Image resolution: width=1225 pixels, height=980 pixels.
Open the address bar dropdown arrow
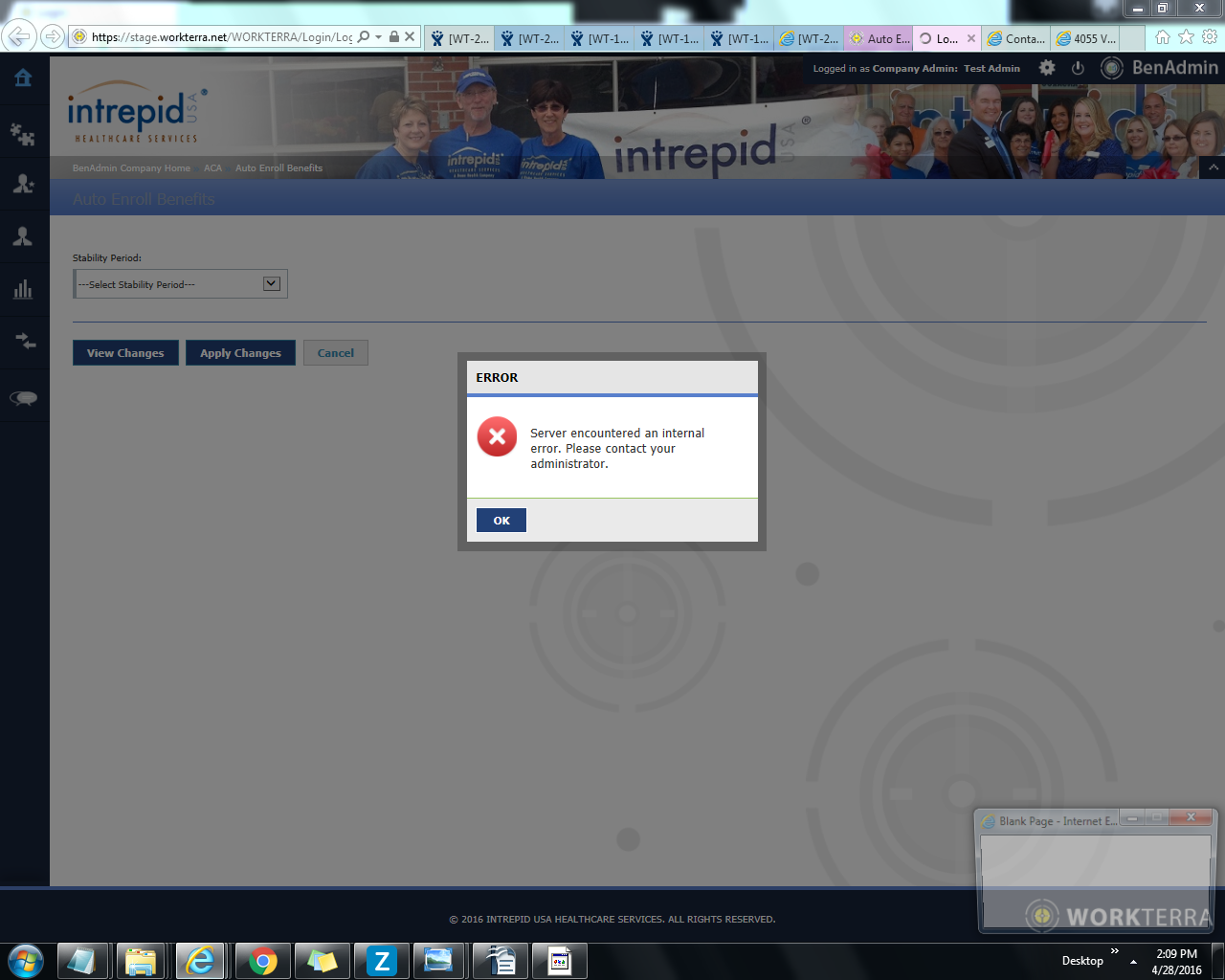[x=379, y=37]
